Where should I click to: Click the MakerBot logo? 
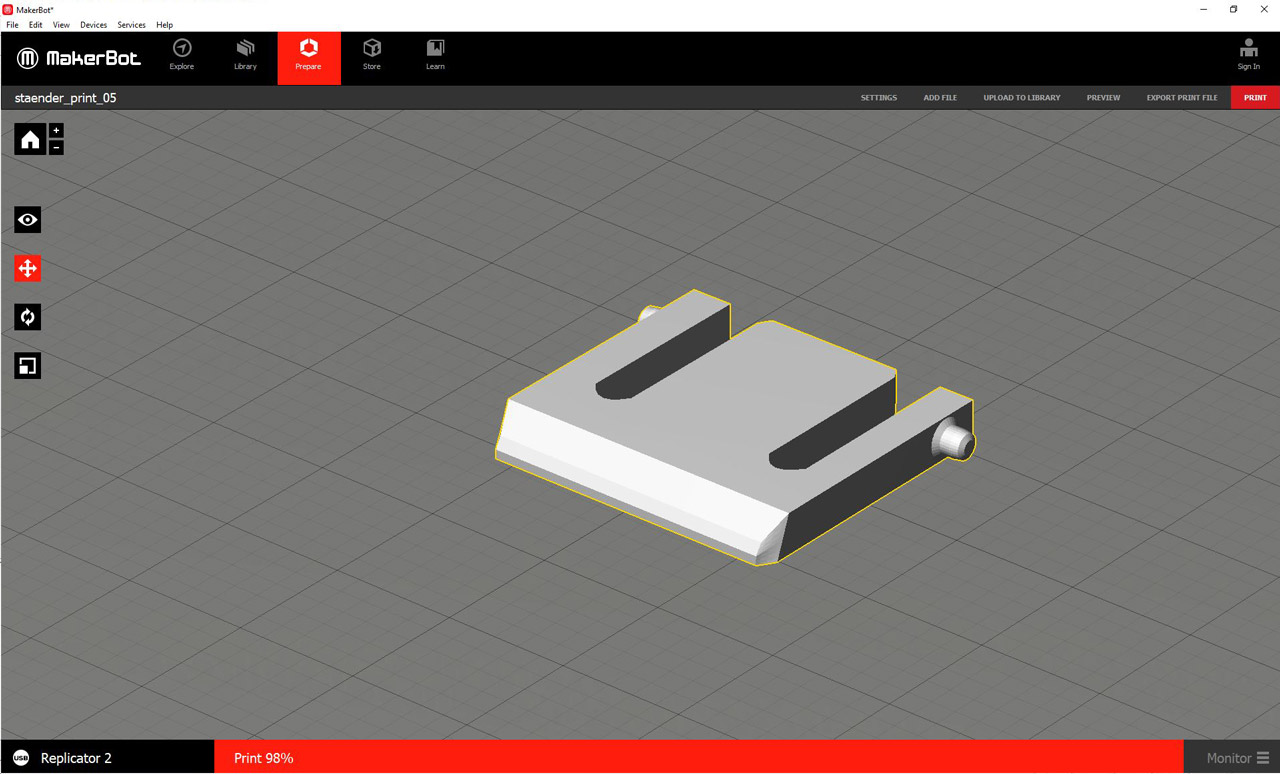[79, 58]
